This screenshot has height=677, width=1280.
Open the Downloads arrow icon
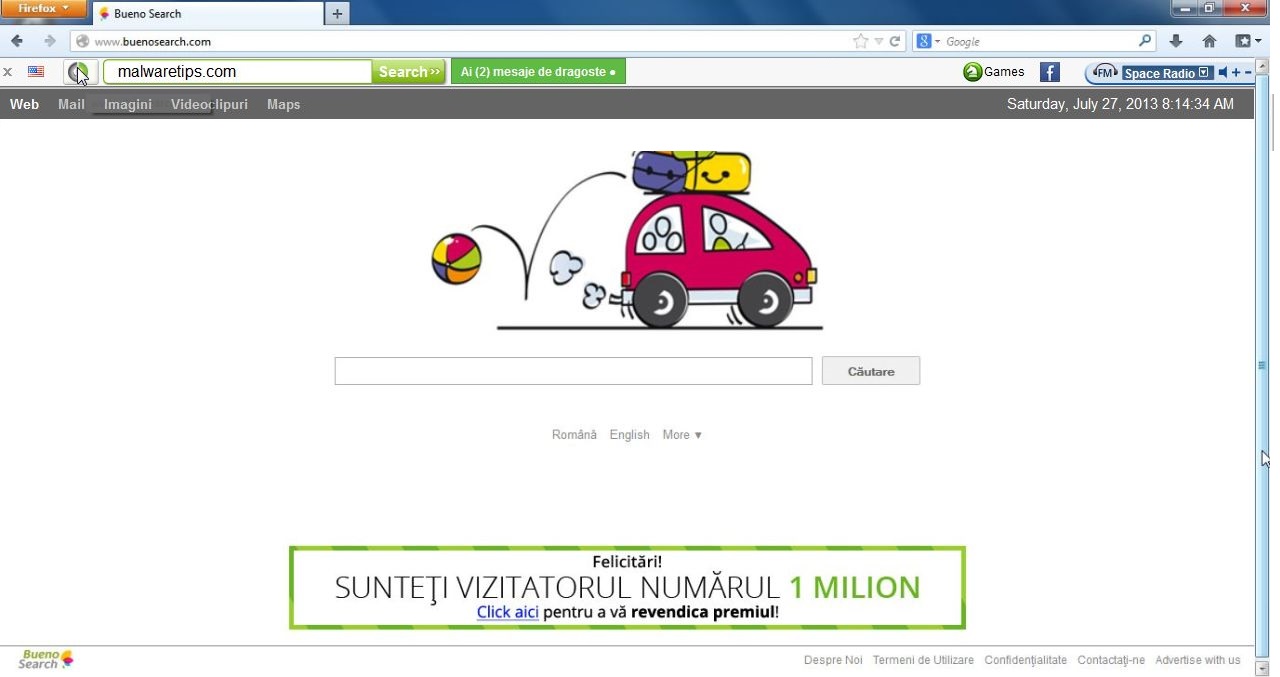(x=1176, y=41)
